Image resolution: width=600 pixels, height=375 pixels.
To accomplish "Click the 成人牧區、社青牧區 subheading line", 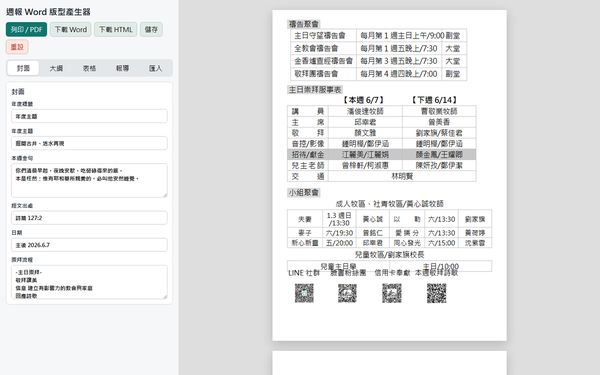I will coord(389,204).
